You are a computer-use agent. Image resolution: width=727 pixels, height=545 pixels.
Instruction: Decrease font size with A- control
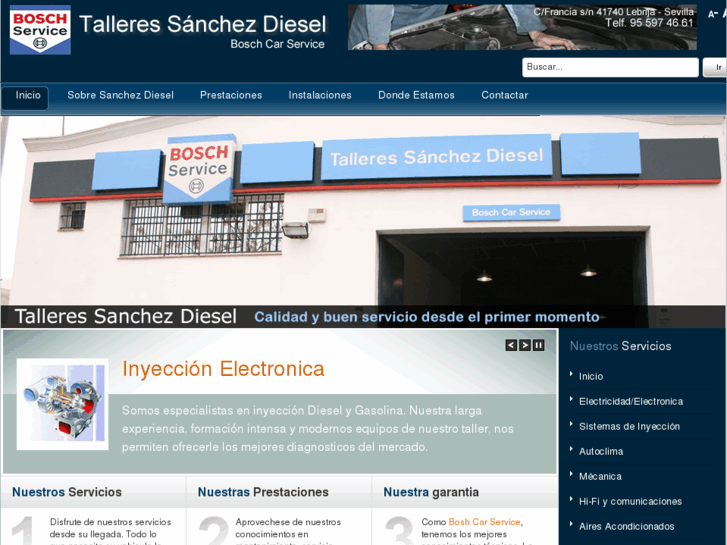(712, 14)
